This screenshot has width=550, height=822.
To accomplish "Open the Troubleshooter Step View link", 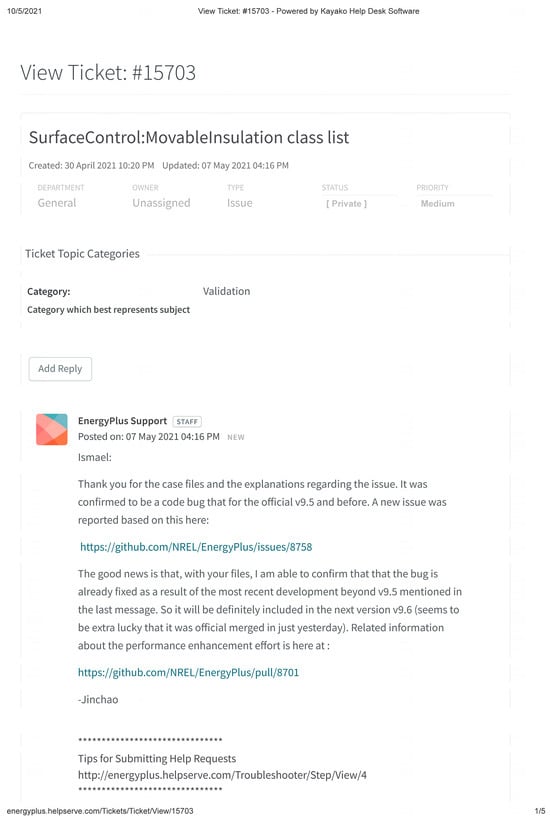I will pos(222,774).
